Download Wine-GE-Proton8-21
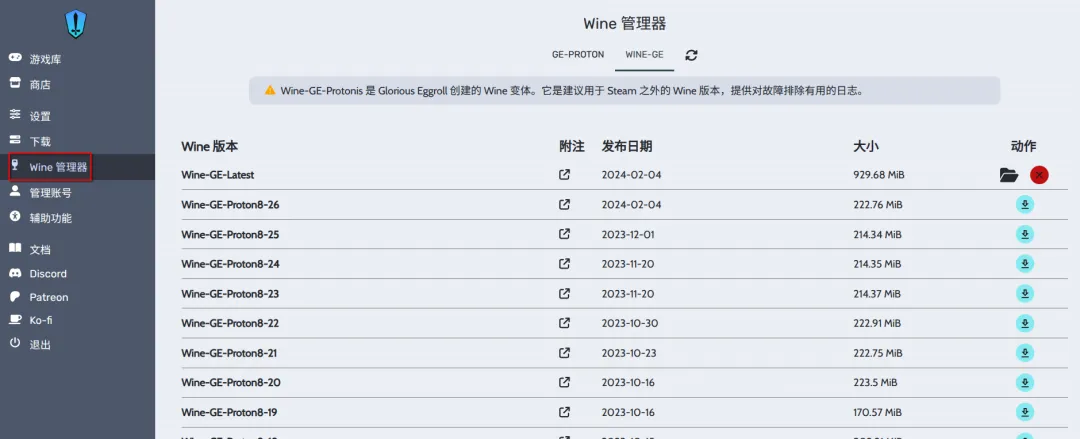 [1025, 353]
